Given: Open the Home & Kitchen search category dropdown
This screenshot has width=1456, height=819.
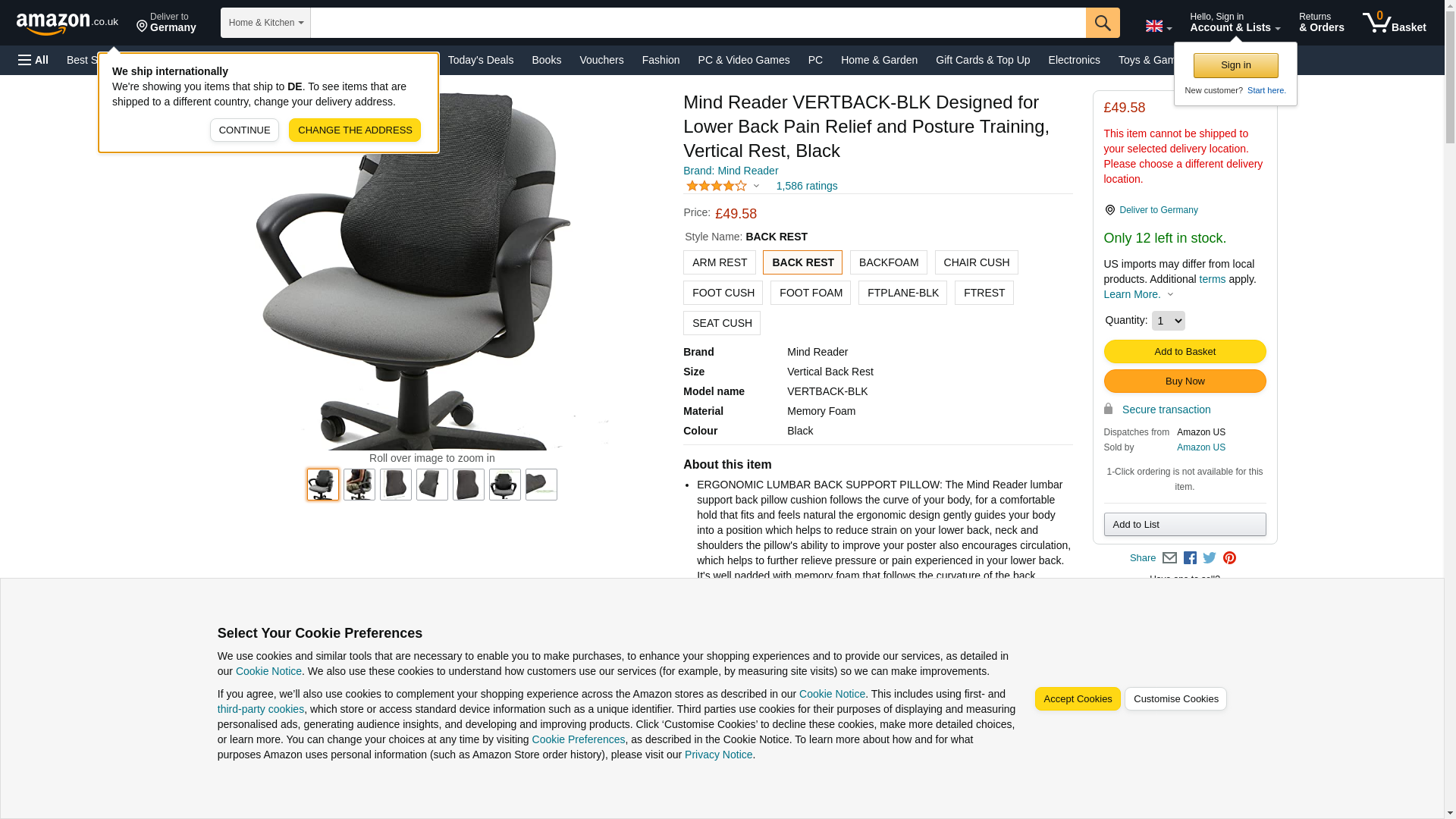Looking at the screenshot, I should [265, 23].
